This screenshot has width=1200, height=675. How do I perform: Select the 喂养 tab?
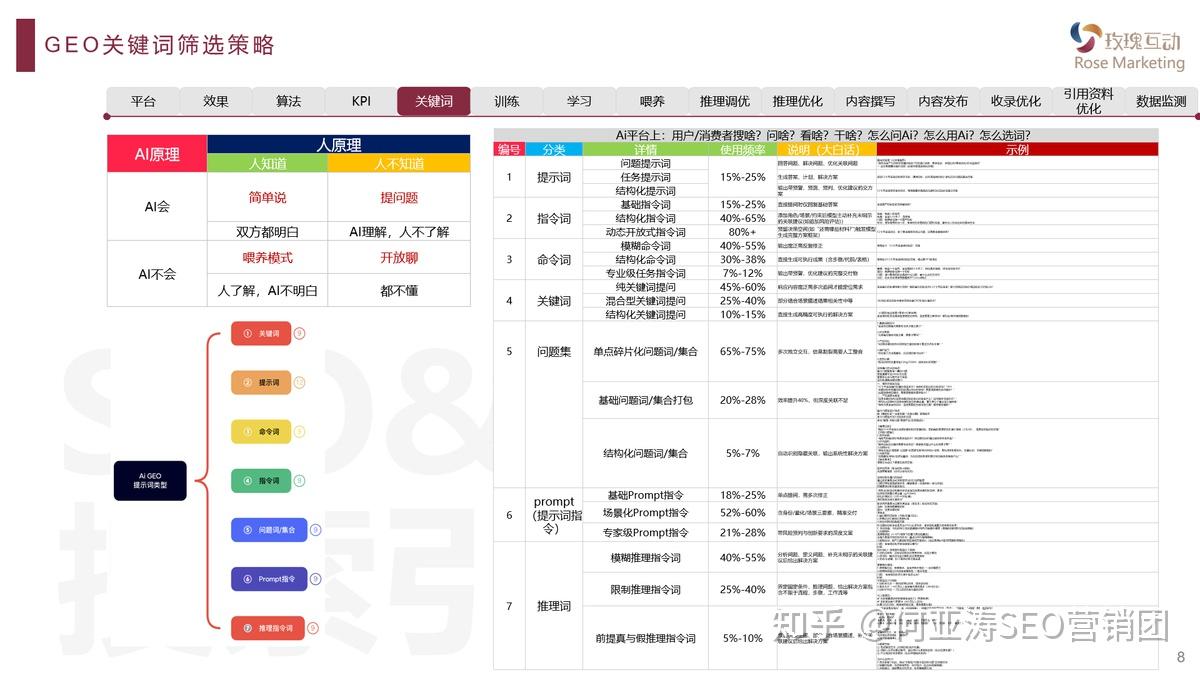652,101
